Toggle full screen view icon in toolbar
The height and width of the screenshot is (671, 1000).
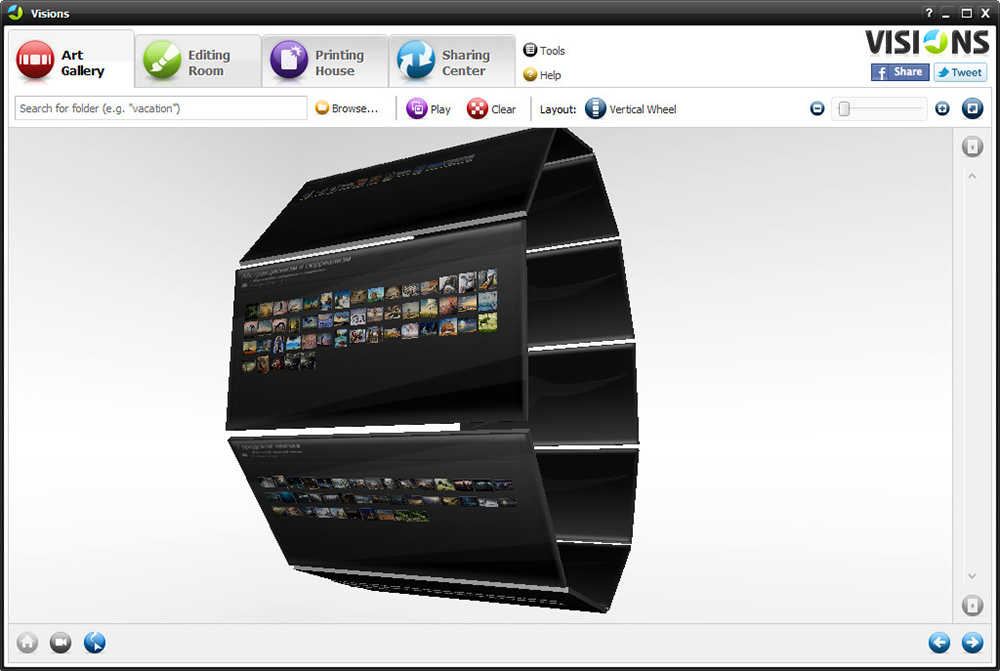click(x=972, y=108)
